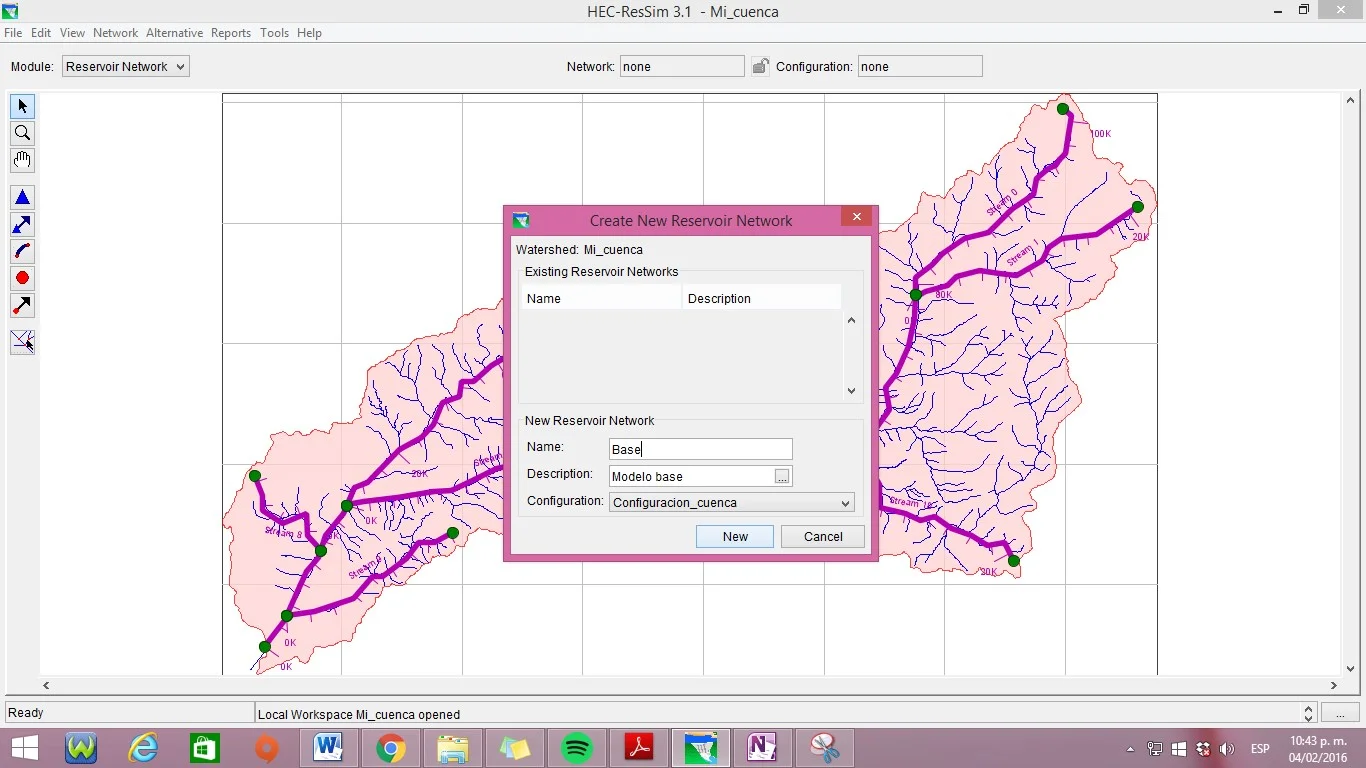Click the Cancel button in dialog
This screenshot has width=1366, height=768.
(823, 536)
